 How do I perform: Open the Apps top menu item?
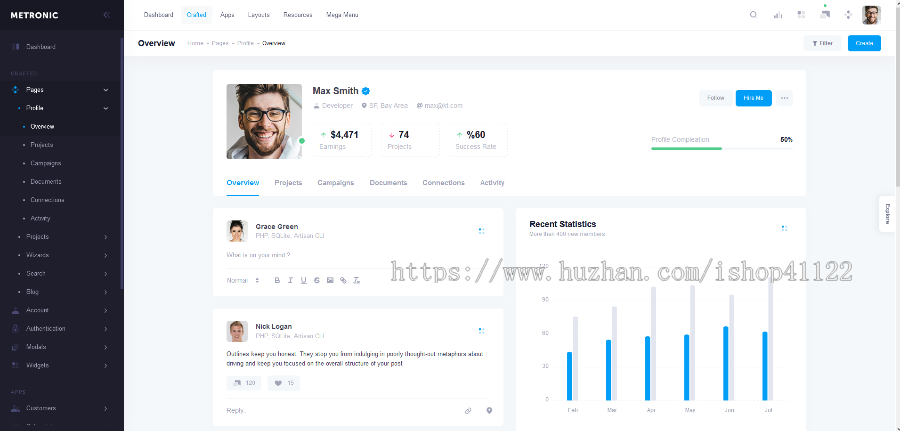[x=227, y=15]
